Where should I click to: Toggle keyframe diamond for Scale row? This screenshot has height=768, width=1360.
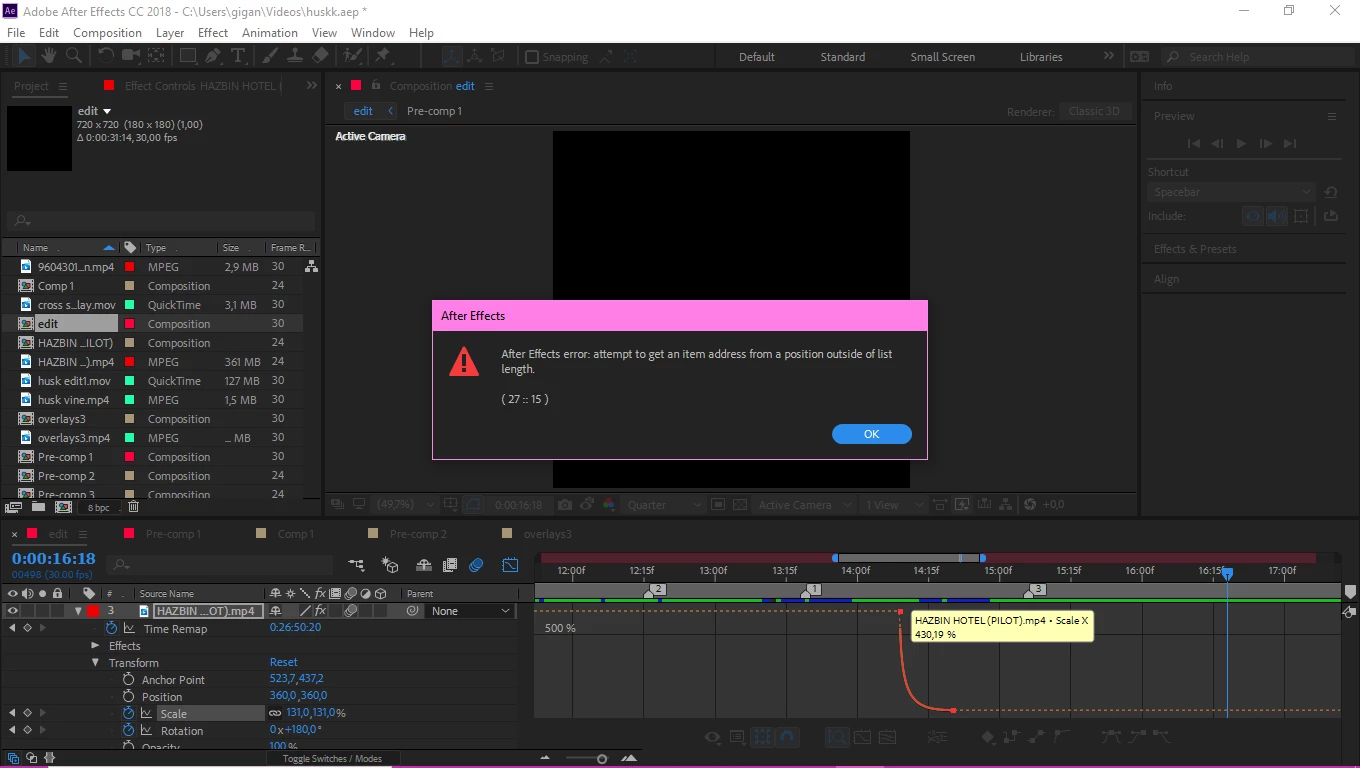tap(27, 713)
